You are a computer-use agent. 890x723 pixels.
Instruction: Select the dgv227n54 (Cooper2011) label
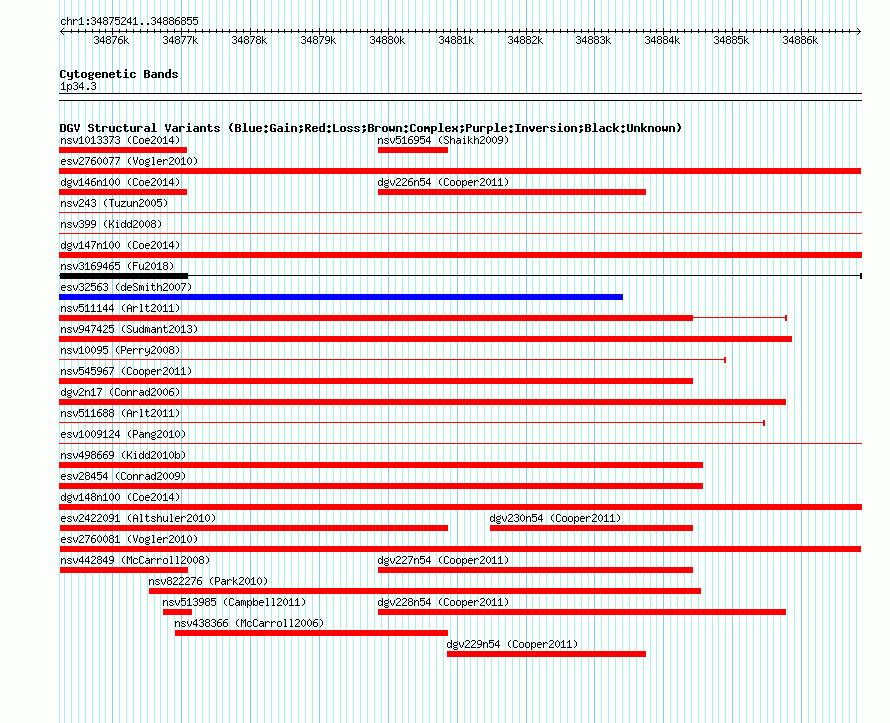click(x=443, y=560)
